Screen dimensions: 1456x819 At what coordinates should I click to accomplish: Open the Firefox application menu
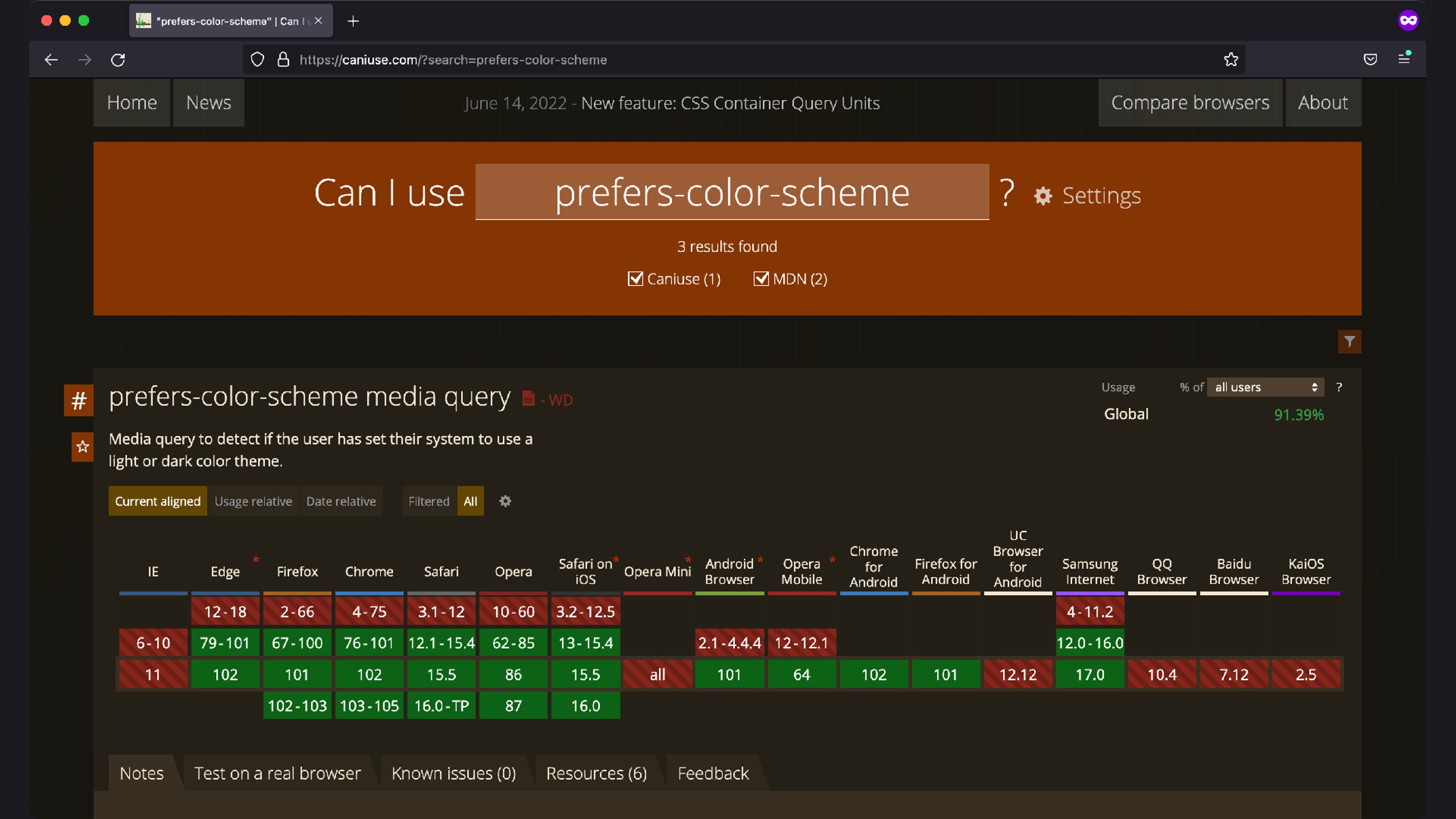(1404, 59)
